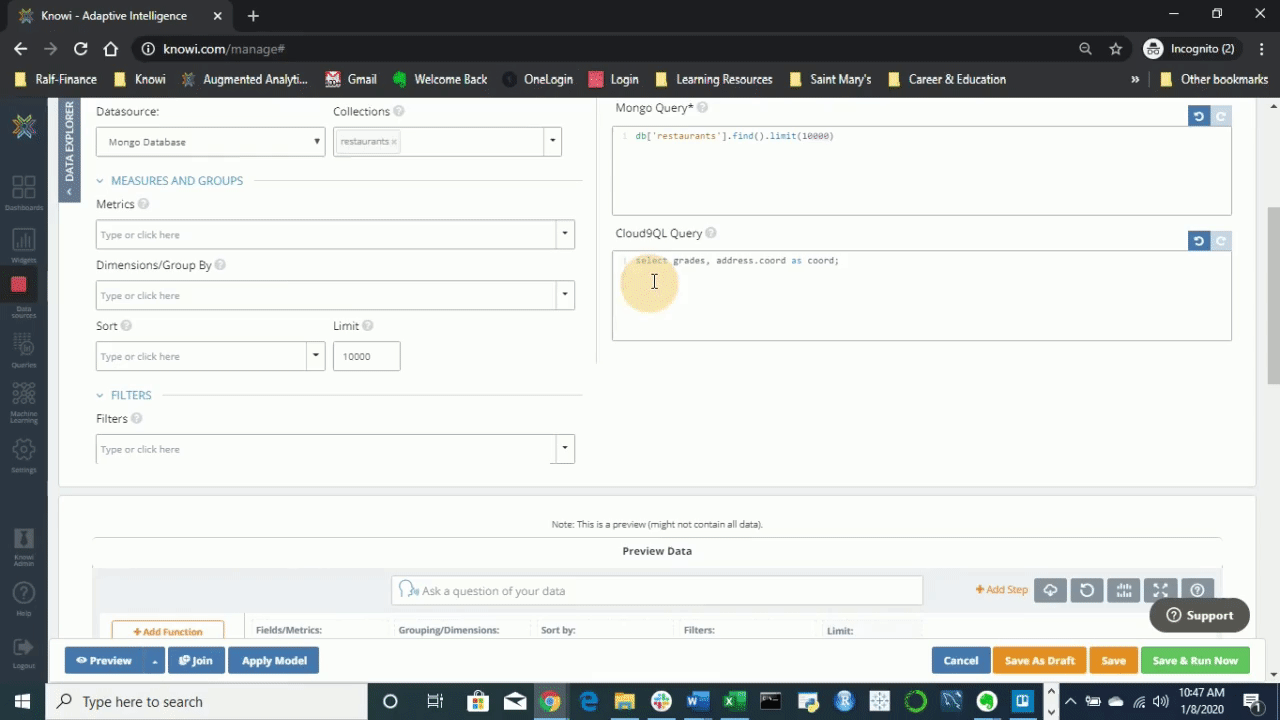Expand the Metrics dropdown arrow
Image resolution: width=1280 pixels, height=720 pixels.
[x=565, y=234]
